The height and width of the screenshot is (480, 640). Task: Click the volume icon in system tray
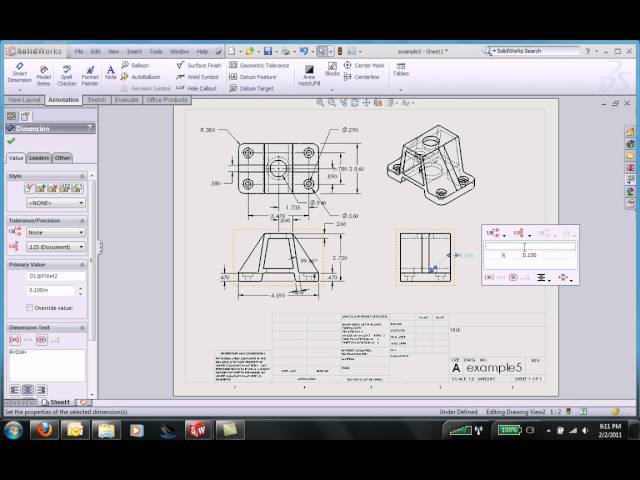(585, 430)
